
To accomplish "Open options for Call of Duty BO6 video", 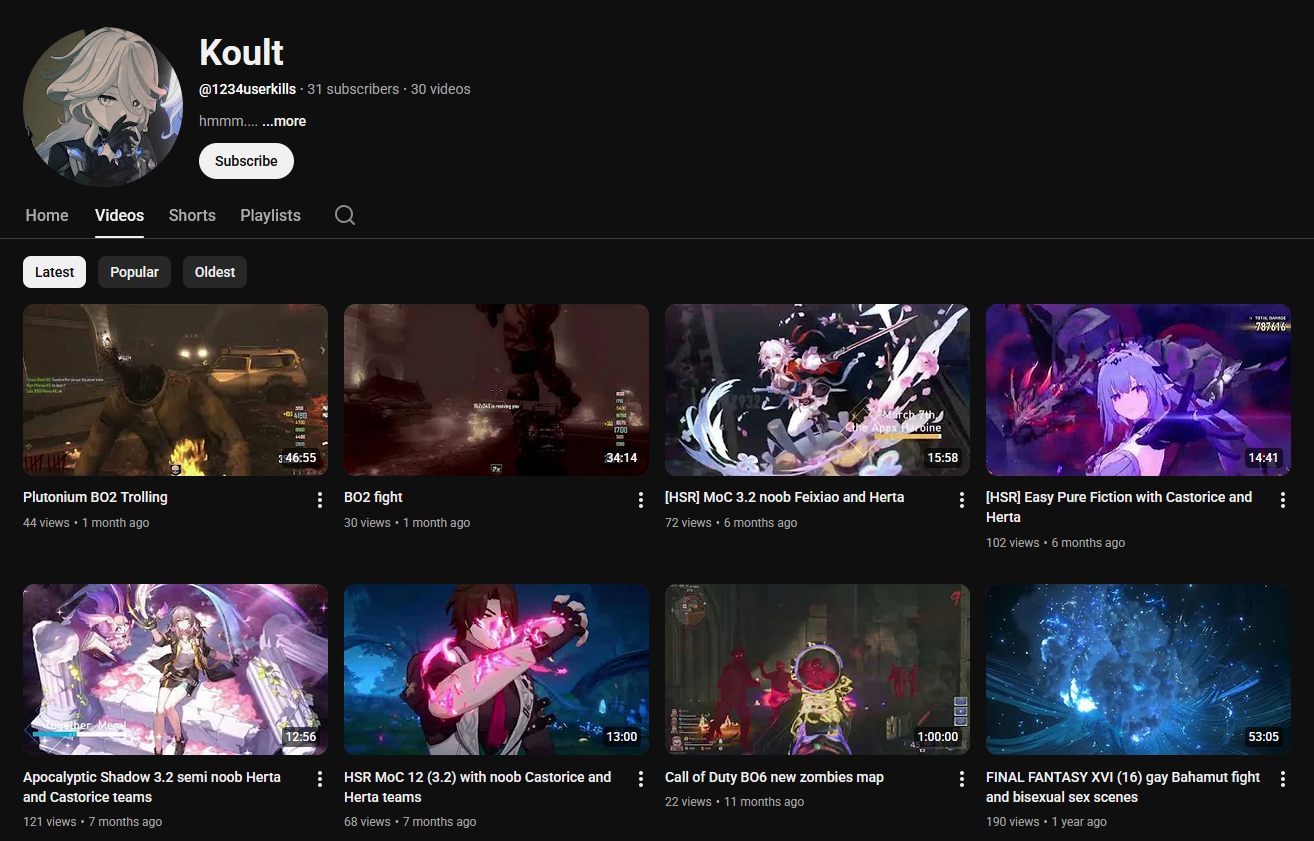I will (x=962, y=780).
